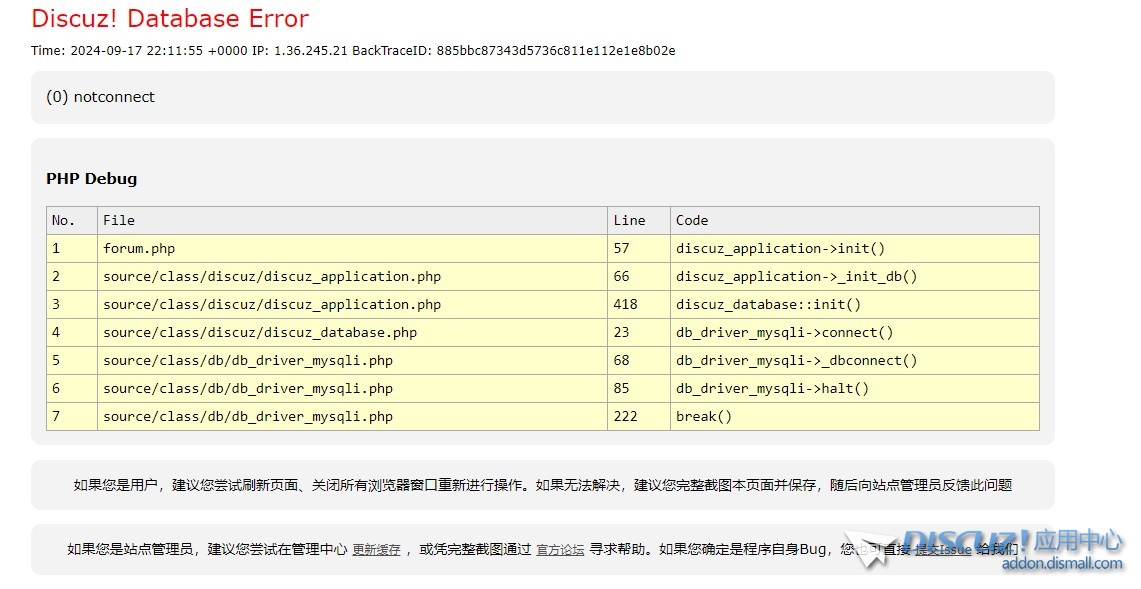The height and width of the screenshot is (589, 1141).
Task: Click the 提交Issue link
Action: tap(943, 549)
